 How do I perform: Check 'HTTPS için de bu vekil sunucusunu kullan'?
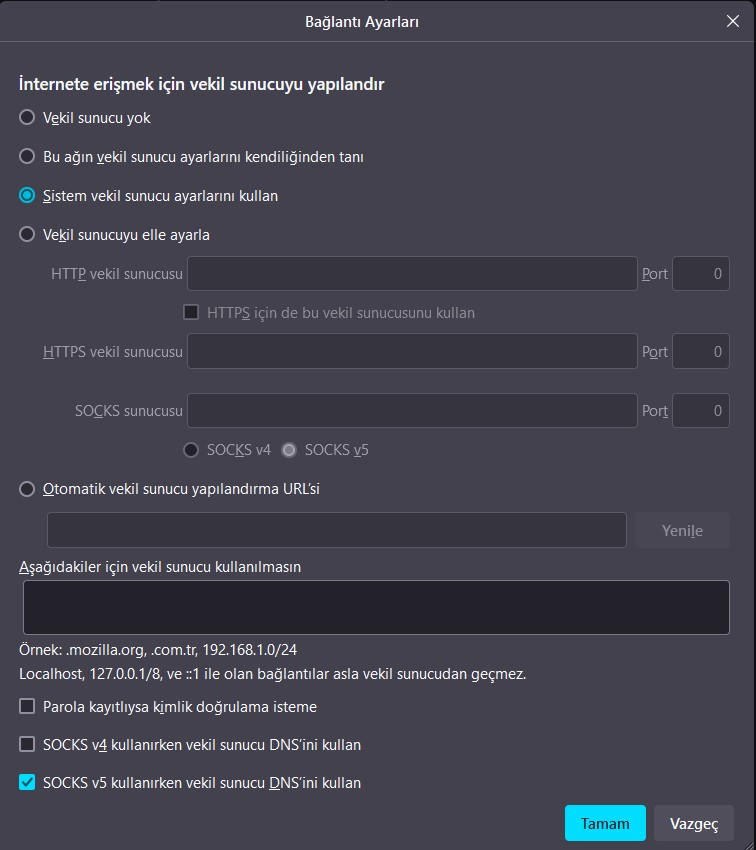tap(191, 313)
